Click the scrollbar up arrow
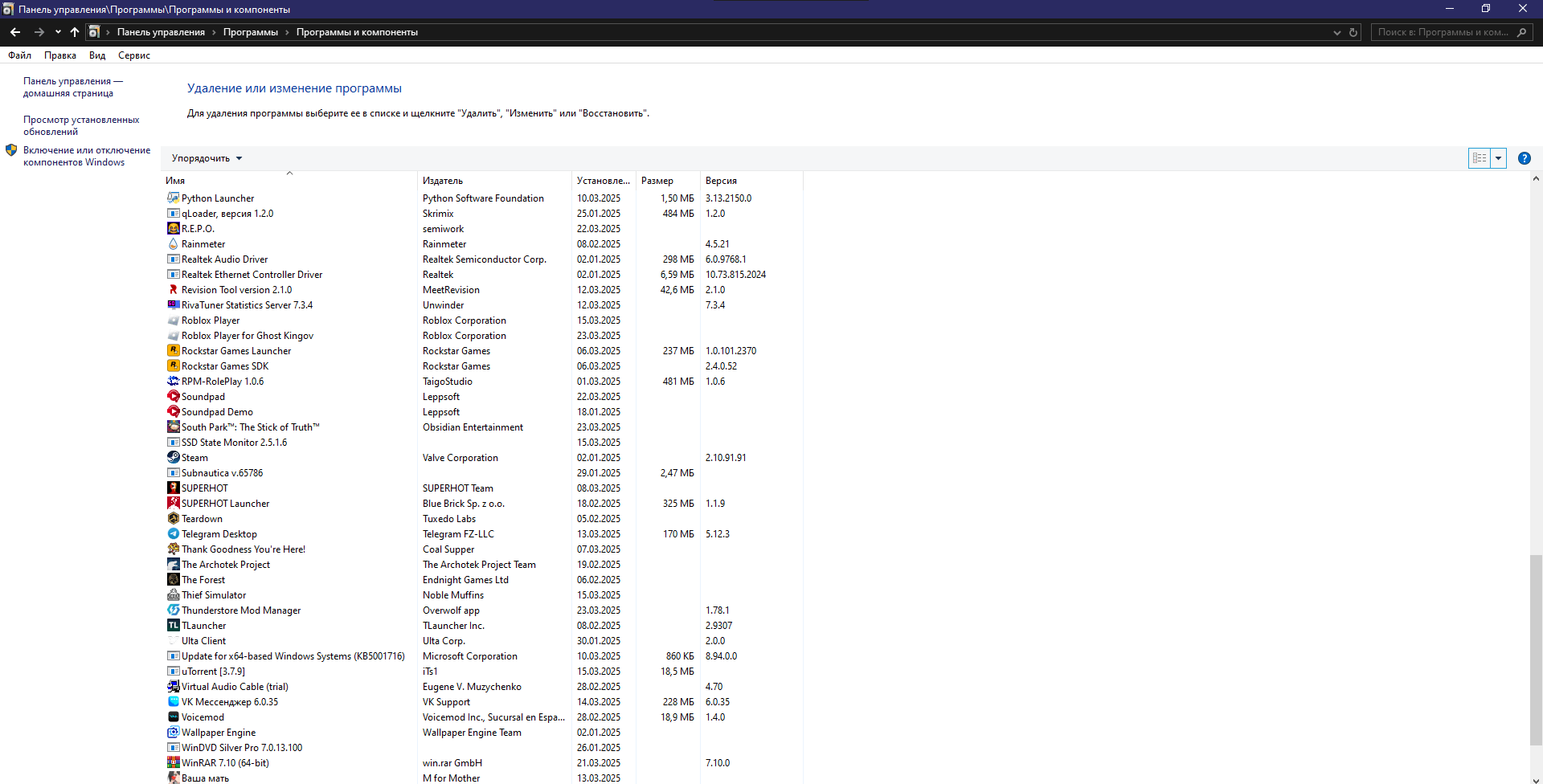Screen dimensions: 1543x784 (1536, 179)
